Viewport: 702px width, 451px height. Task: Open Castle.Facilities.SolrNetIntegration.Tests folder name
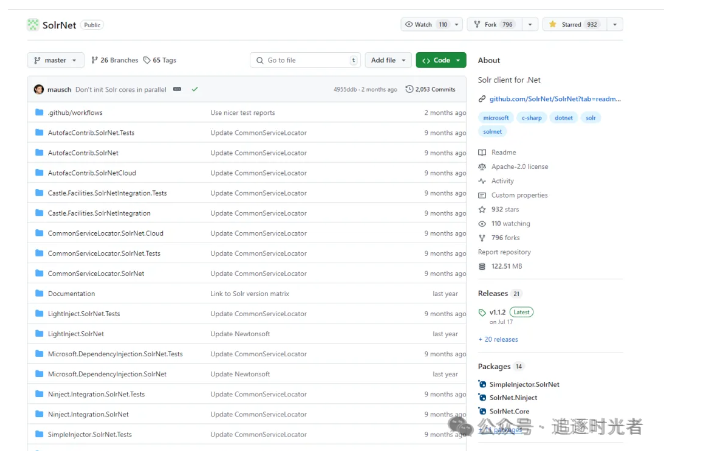[x=107, y=193]
